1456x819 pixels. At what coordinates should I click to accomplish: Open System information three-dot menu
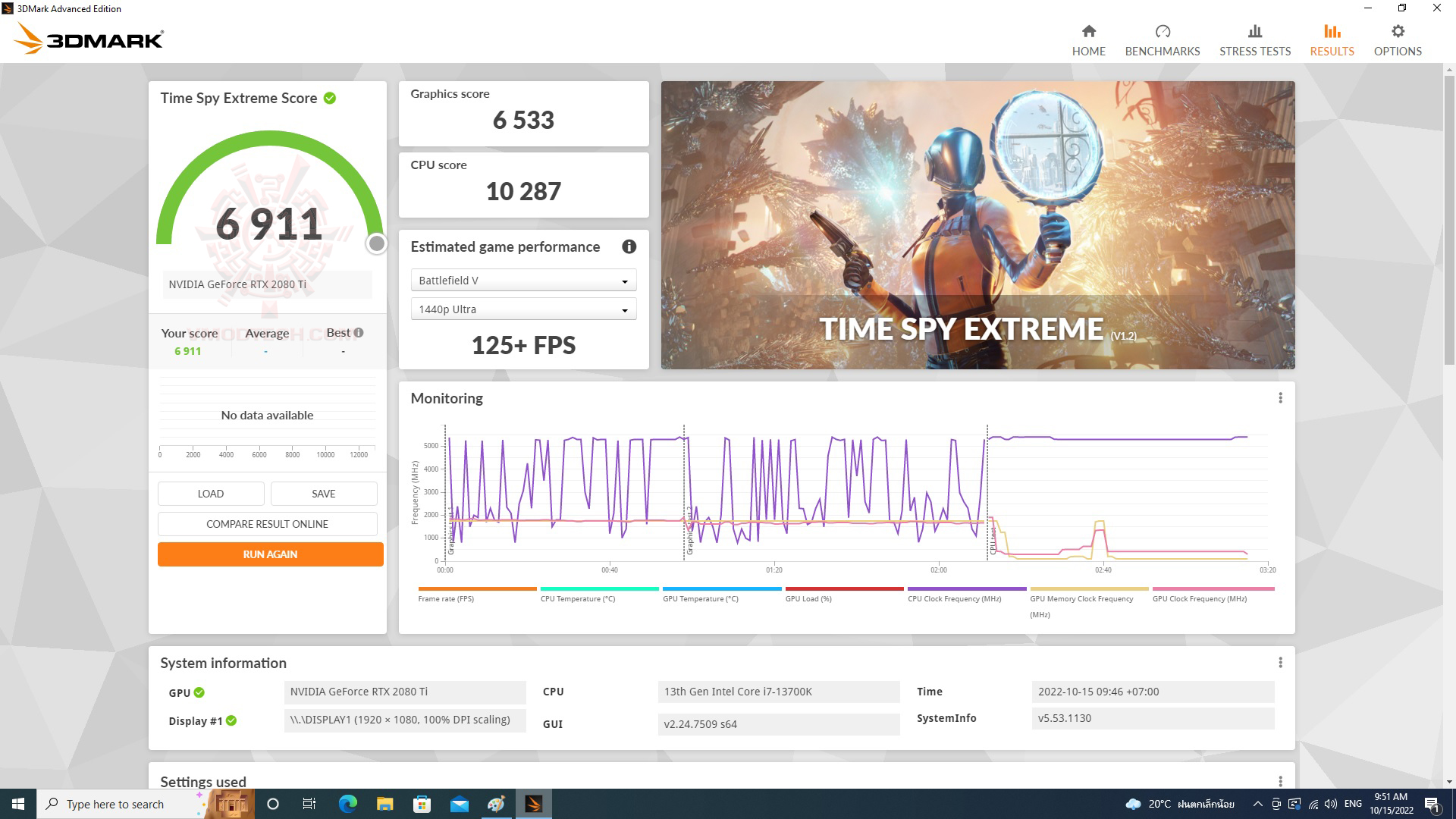click(1280, 663)
